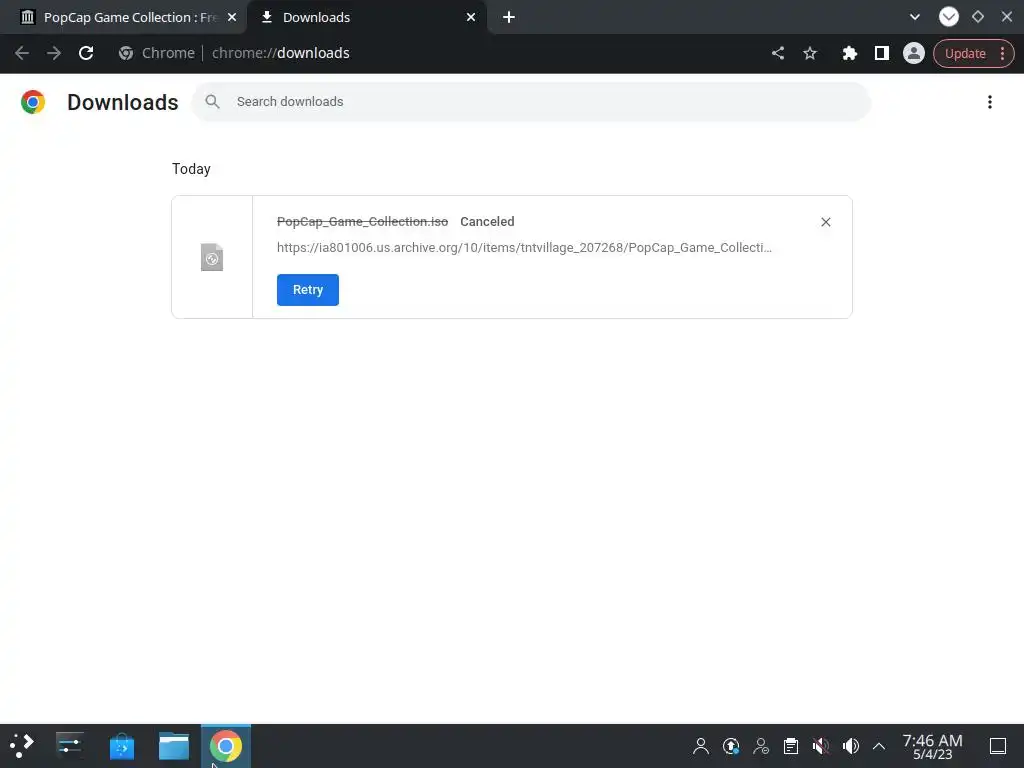Click the magnifier search icon

(x=212, y=102)
